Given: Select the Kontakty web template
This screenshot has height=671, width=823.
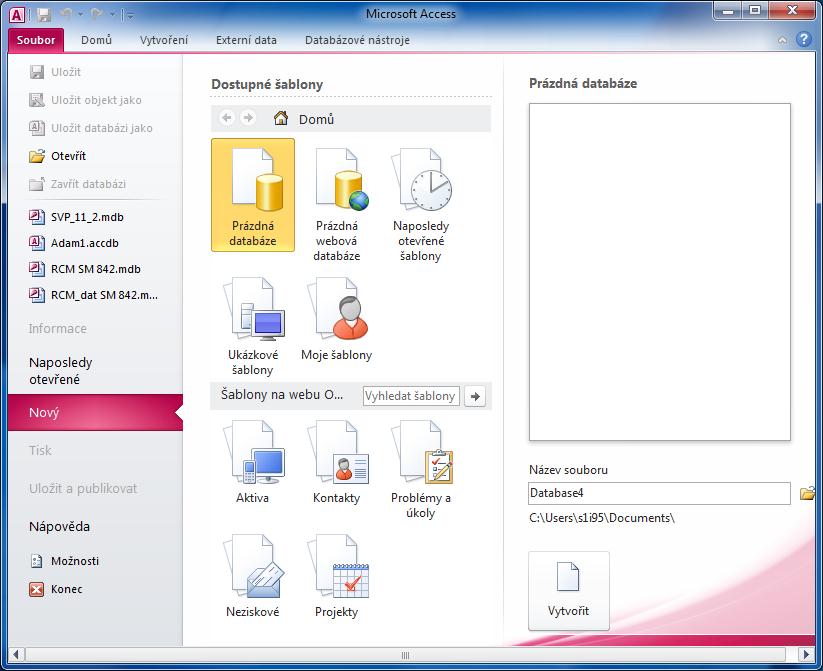Looking at the screenshot, I should click(x=336, y=462).
